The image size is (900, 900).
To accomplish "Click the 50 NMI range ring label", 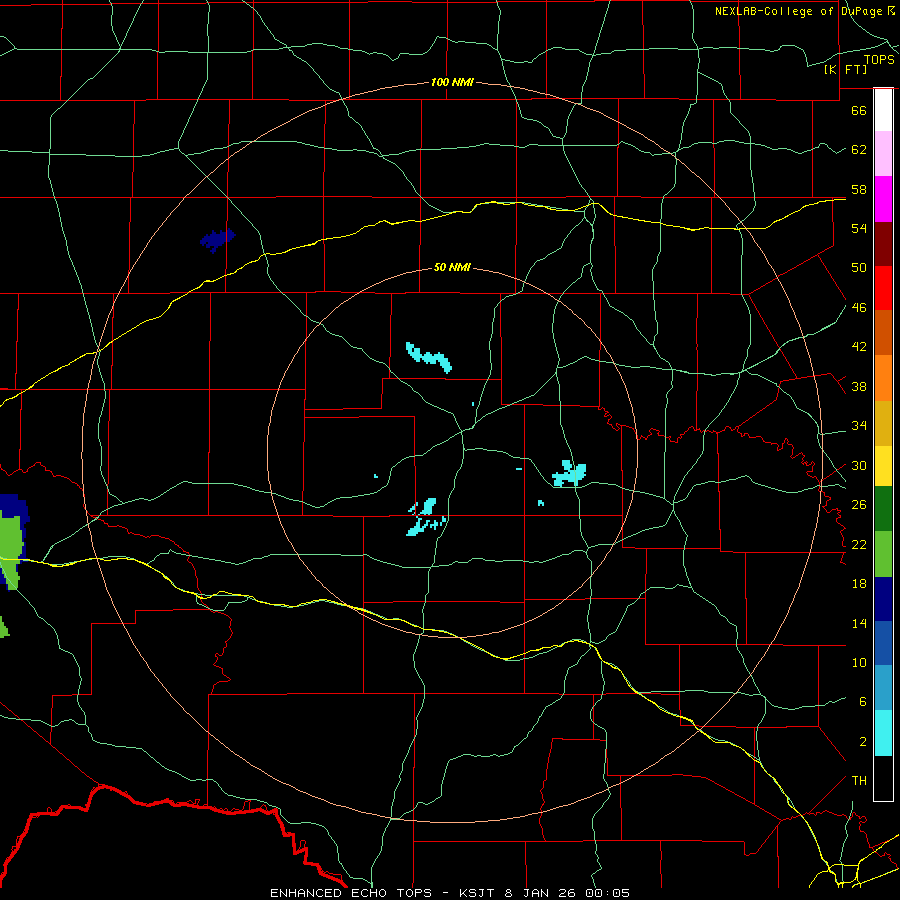I will pyautogui.click(x=452, y=267).
